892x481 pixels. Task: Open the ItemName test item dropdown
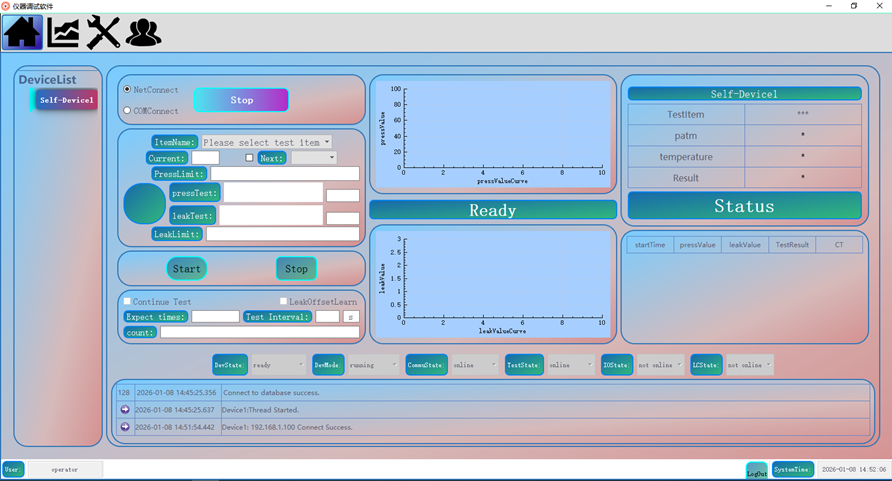click(266, 143)
